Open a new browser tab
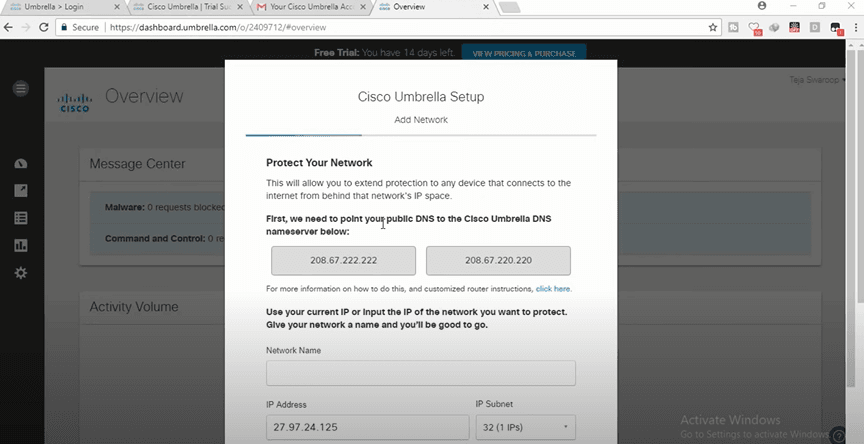This screenshot has height=444, width=864. (x=509, y=7)
